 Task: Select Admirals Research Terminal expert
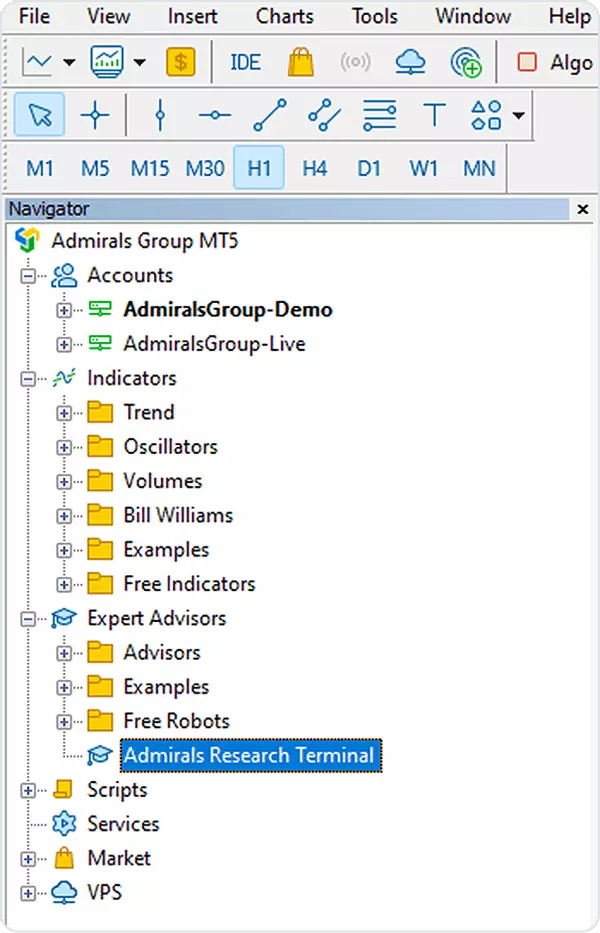(251, 755)
